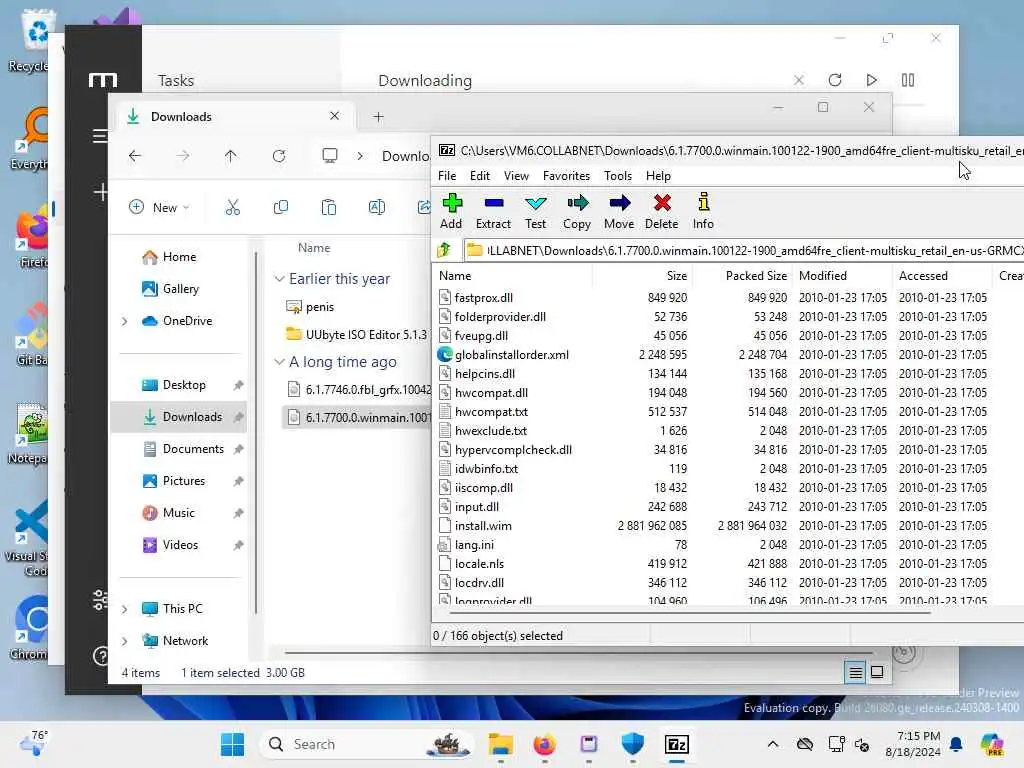Select UUbyte ISO Editor 5.1.3 folder

tap(356, 334)
